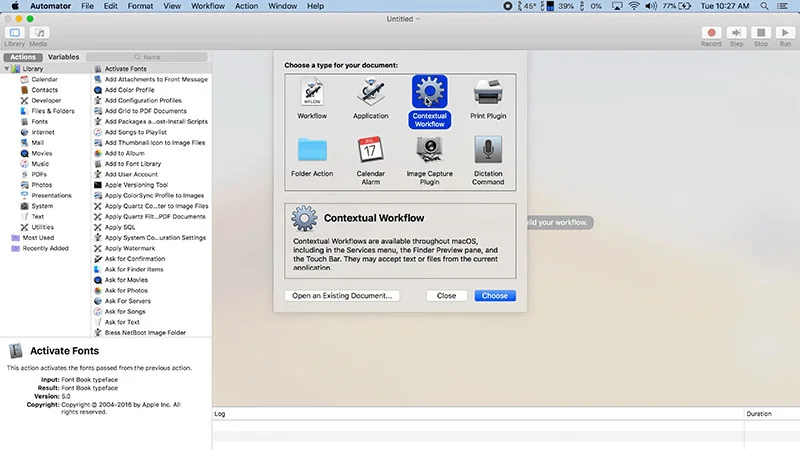Select the Dictation Command microphone icon
This screenshot has height=450, width=800.
coord(488,150)
